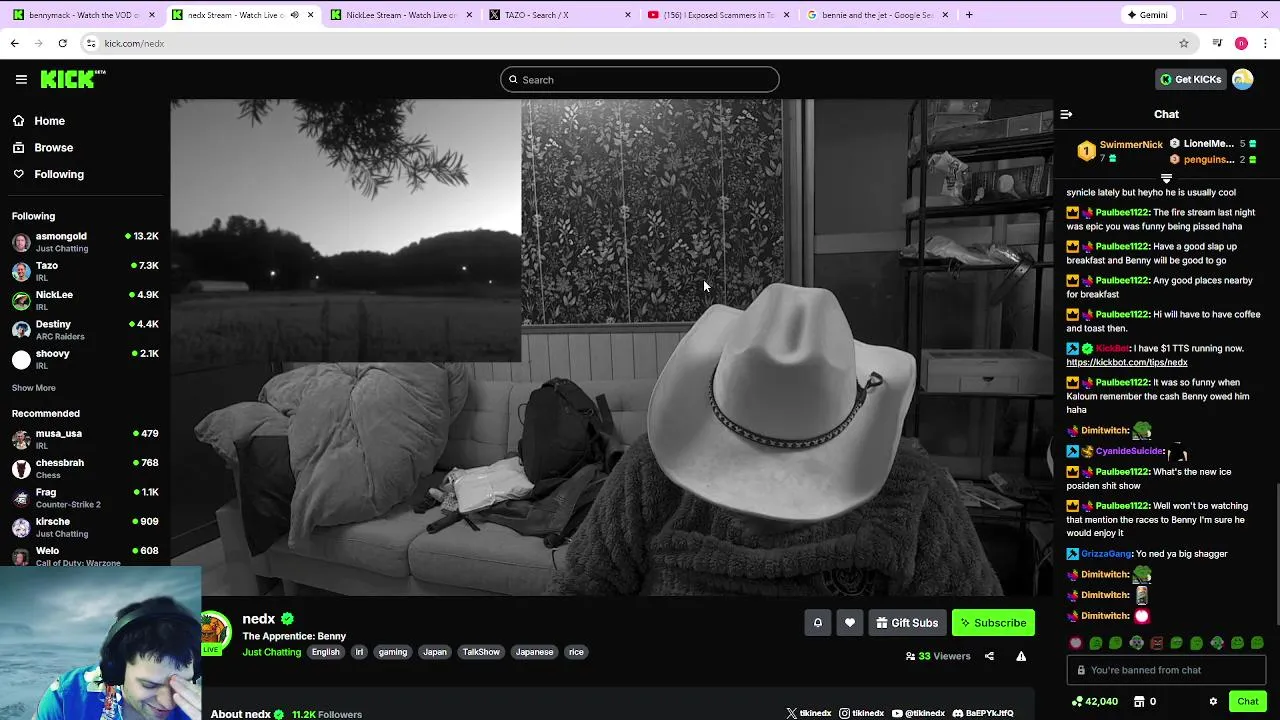
Task: Open asmongold's channel in Following list
Action: [85, 242]
